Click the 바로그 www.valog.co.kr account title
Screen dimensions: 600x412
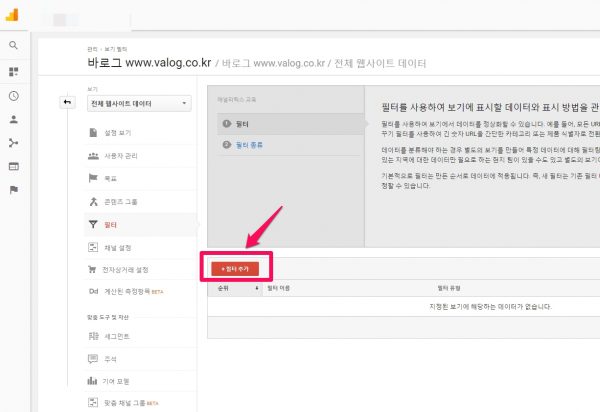149,63
